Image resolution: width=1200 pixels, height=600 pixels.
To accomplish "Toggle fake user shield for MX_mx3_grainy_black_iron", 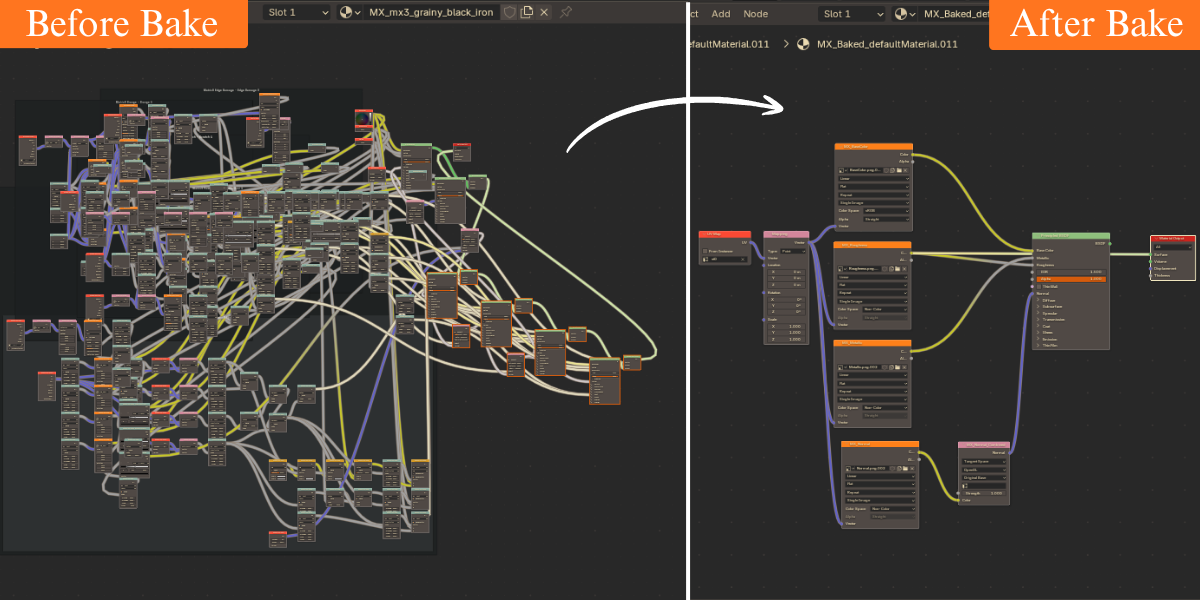I will tap(509, 12).
